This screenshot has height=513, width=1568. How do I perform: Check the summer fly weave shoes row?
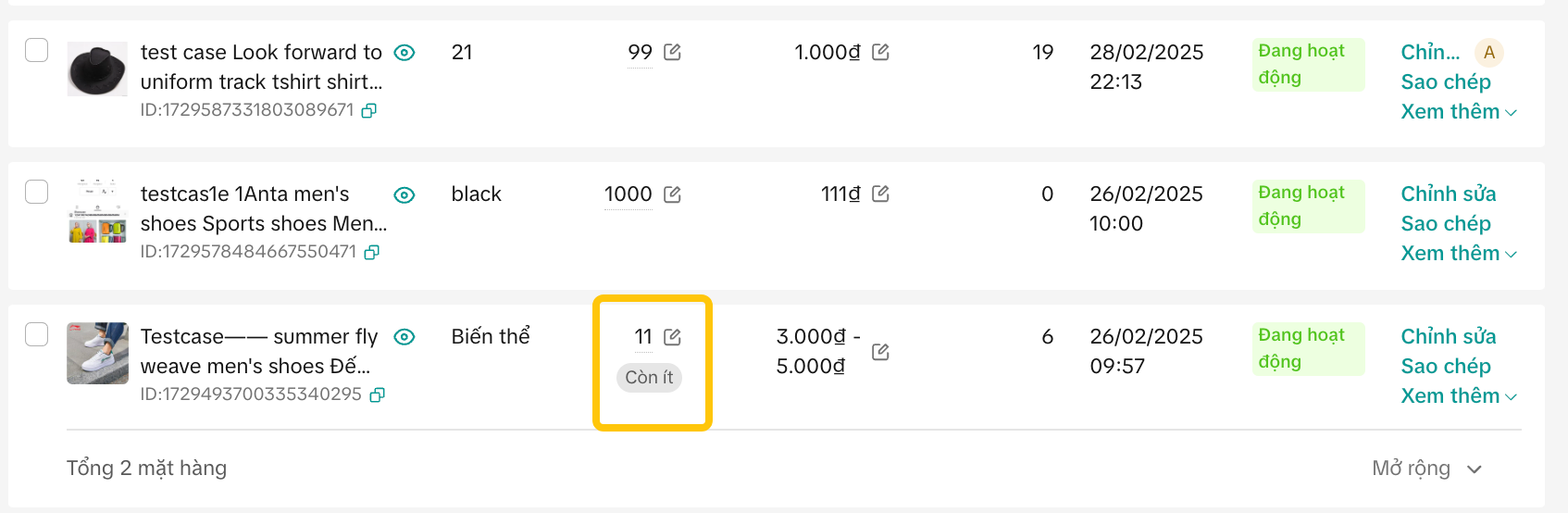coord(36,334)
